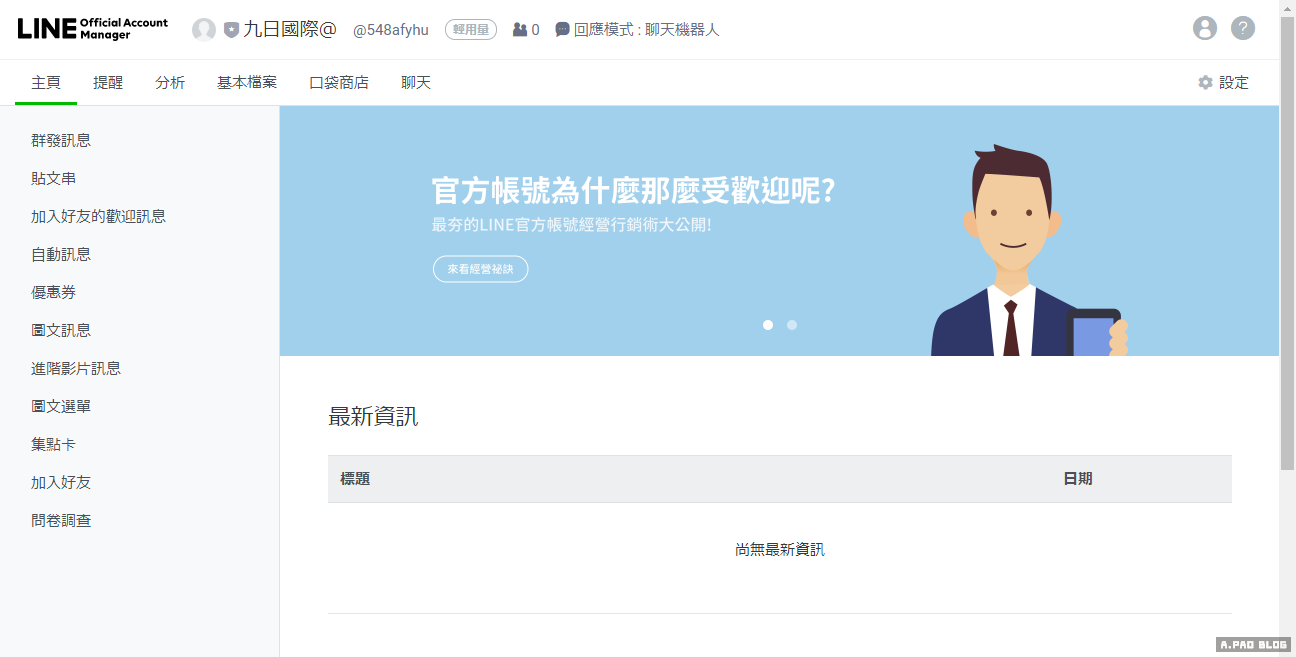The height and width of the screenshot is (657, 1296).
Task: Select the first banner carousel dot
Action: [x=768, y=325]
